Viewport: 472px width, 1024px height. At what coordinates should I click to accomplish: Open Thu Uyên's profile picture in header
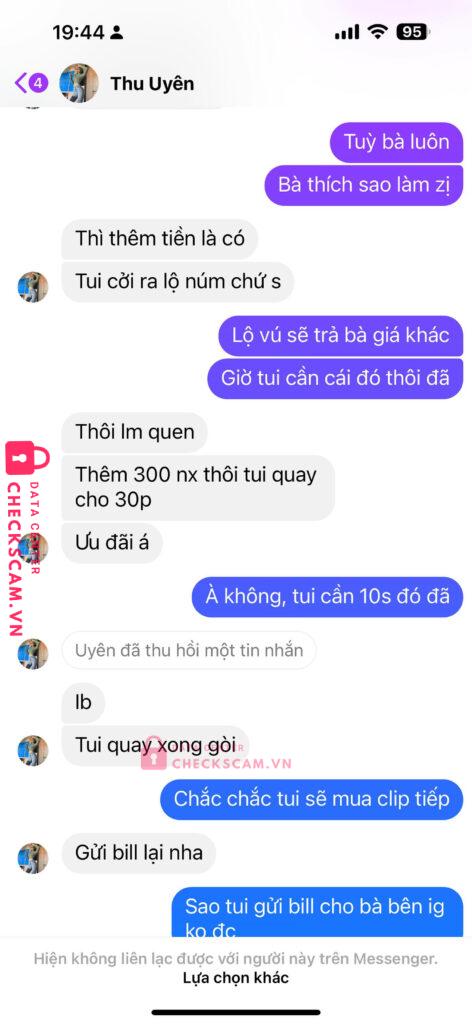coord(79,83)
